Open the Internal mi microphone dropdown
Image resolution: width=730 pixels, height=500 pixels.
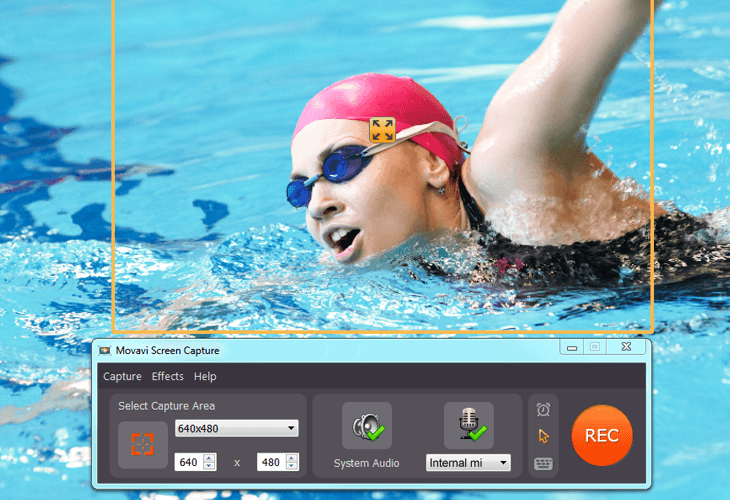(468, 463)
